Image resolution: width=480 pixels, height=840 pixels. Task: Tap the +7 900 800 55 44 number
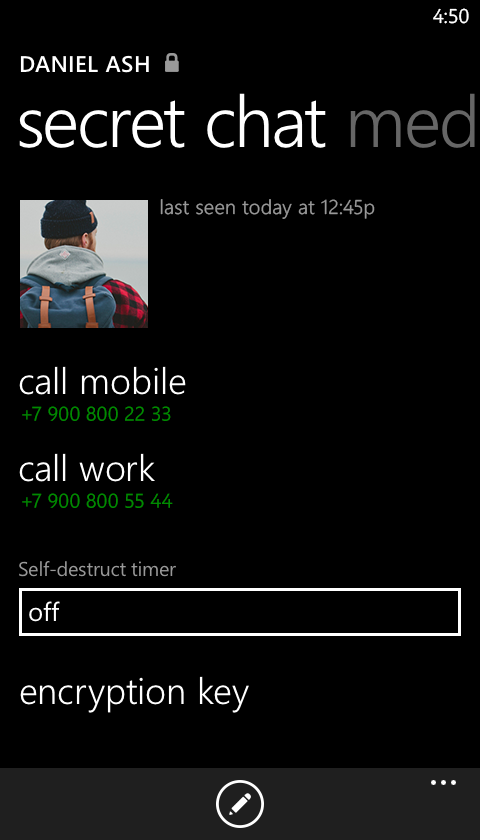[97, 501]
